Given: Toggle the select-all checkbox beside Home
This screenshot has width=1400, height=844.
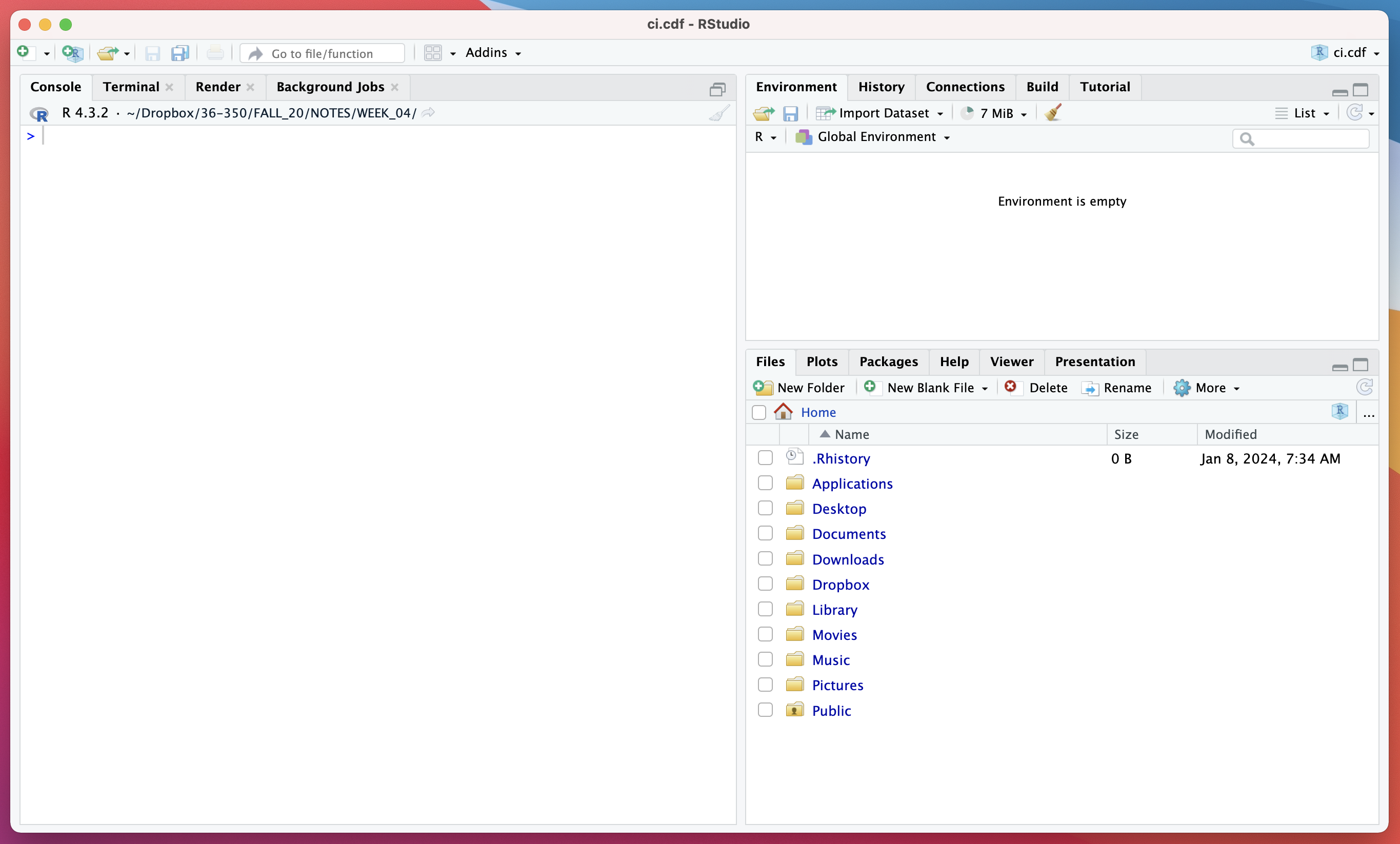Looking at the screenshot, I should point(759,412).
